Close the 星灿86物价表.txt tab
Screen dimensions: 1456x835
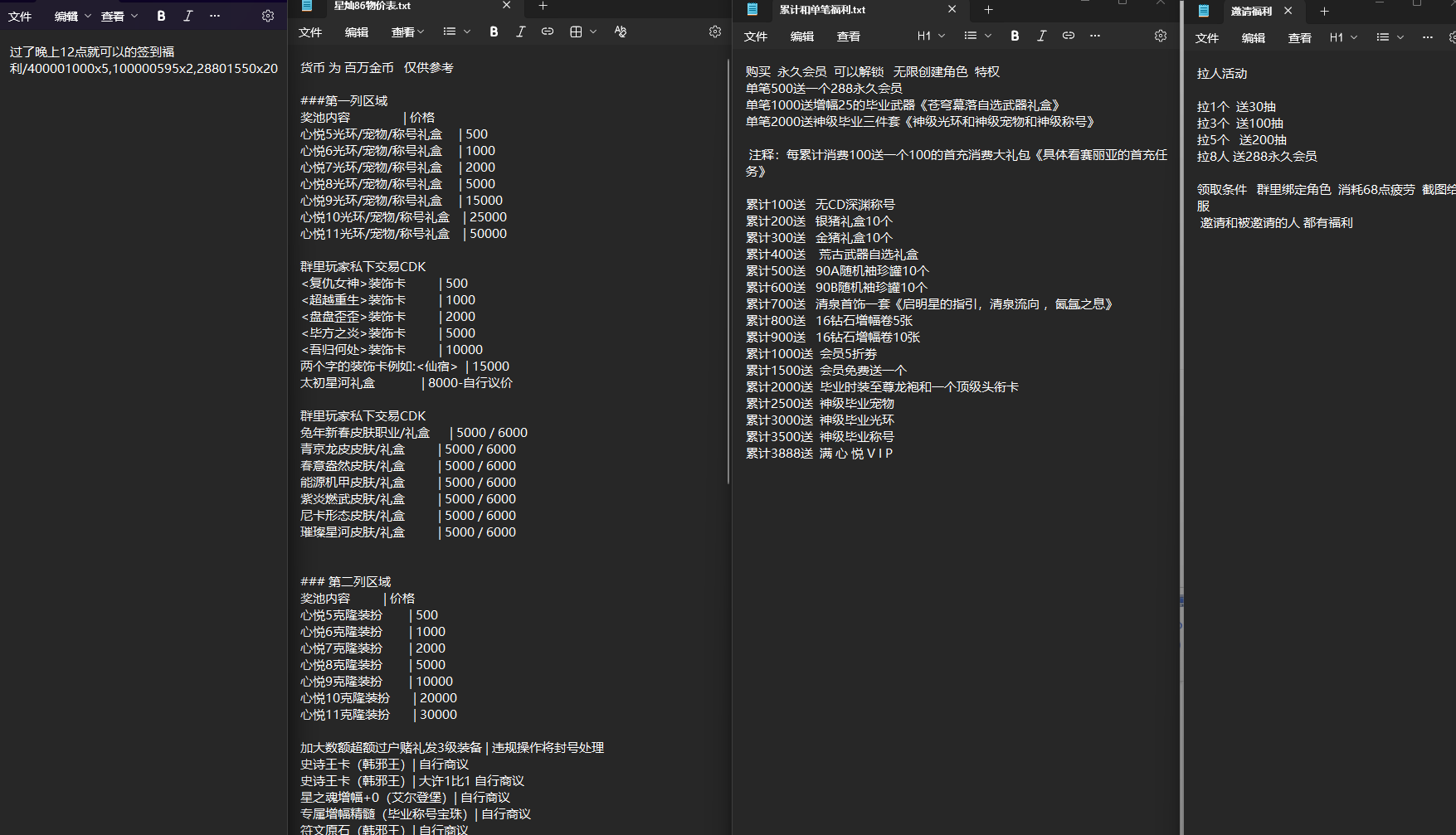click(x=506, y=6)
